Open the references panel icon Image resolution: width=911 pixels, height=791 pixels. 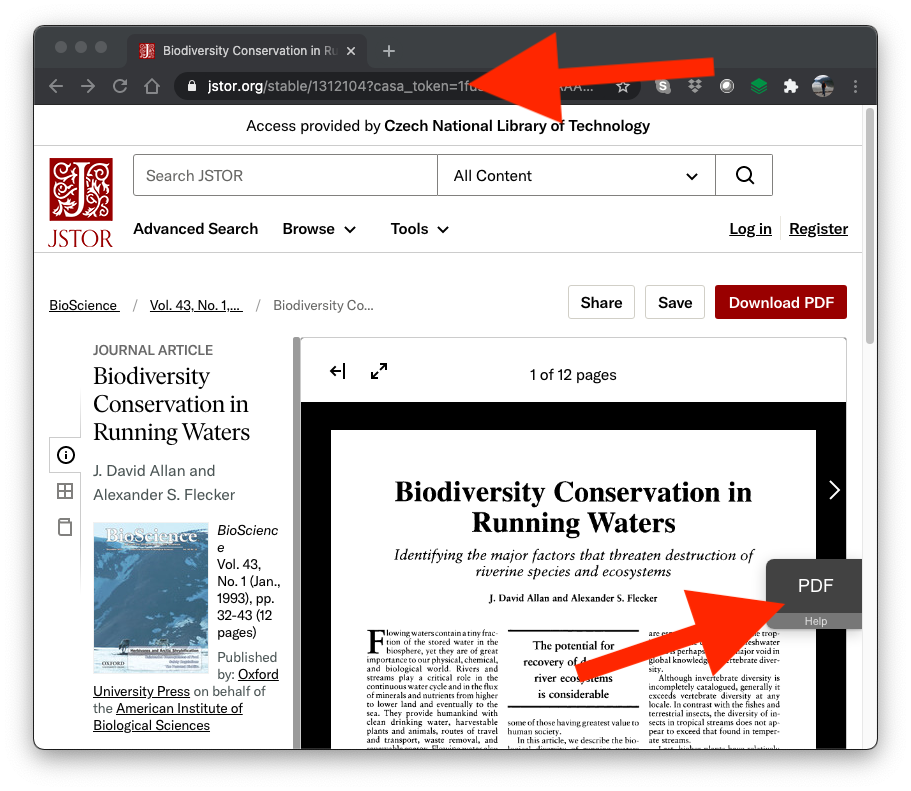coord(65,527)
